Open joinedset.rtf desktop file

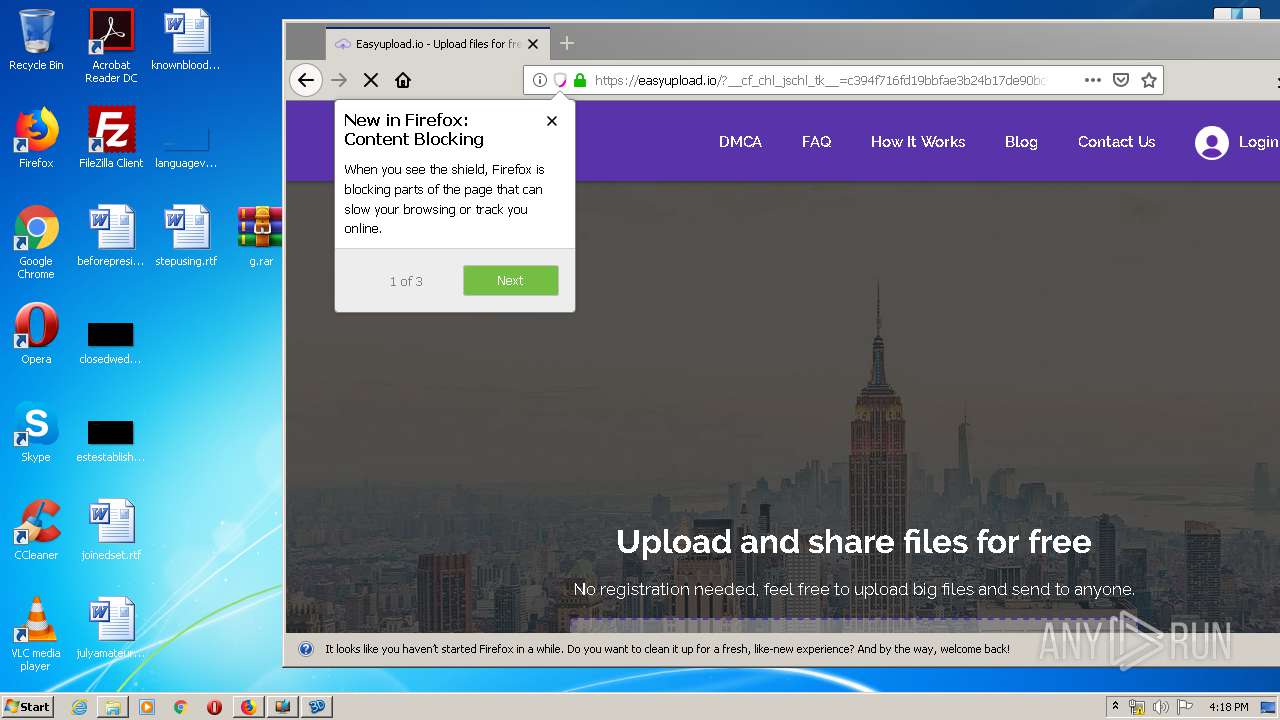tap(111, 530)
